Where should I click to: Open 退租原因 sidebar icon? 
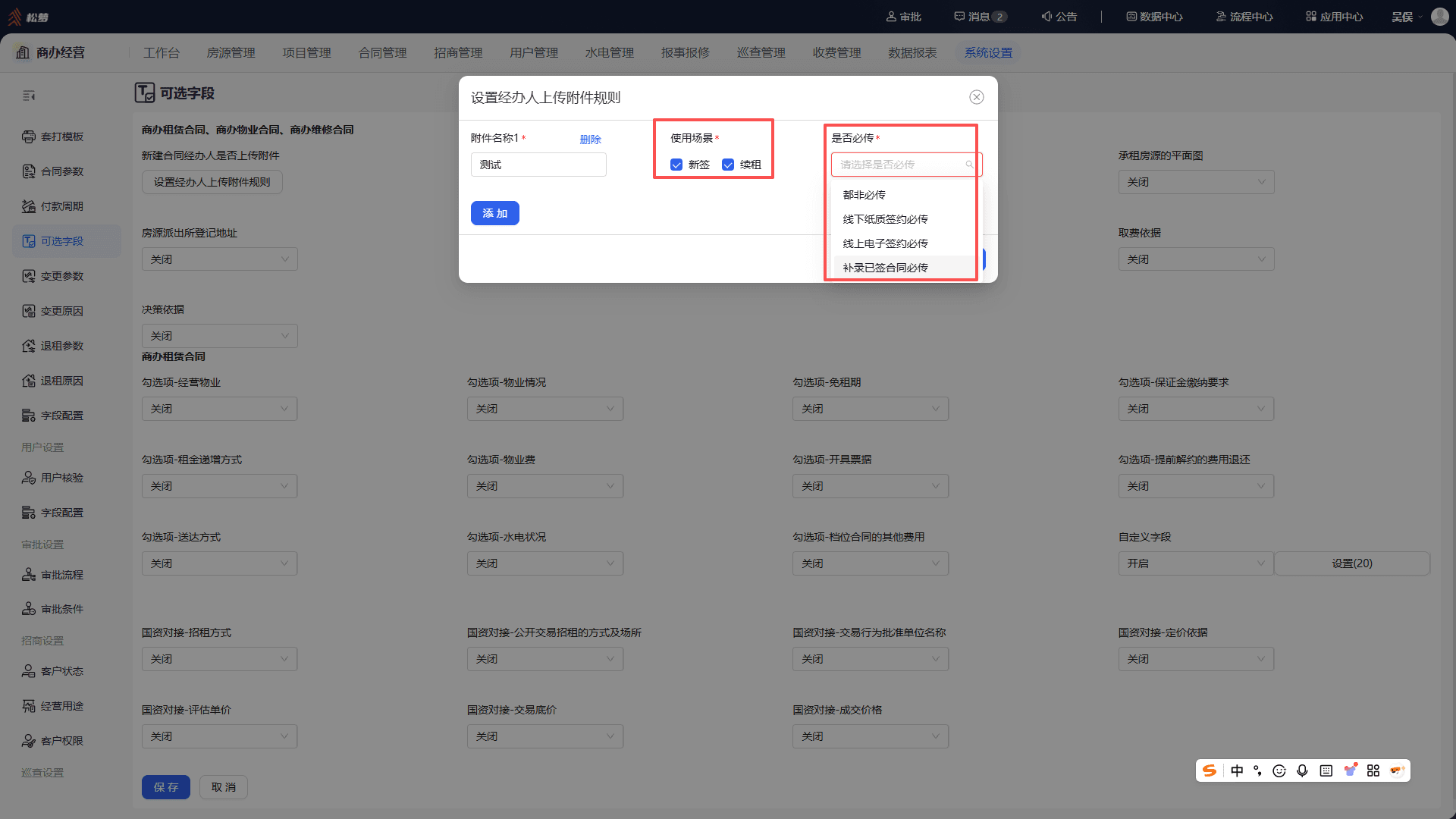point(29,381)
